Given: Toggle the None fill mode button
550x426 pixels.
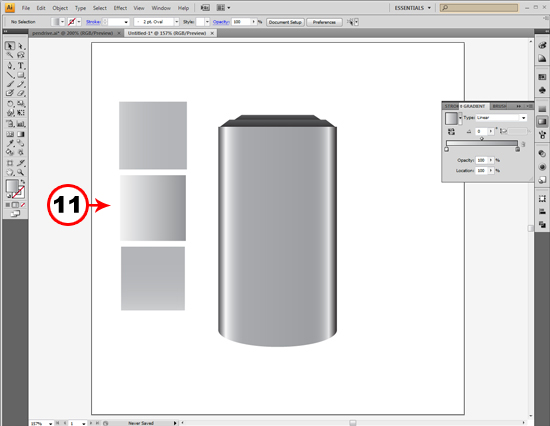Looking at the screenshot, I should [23, 205].
